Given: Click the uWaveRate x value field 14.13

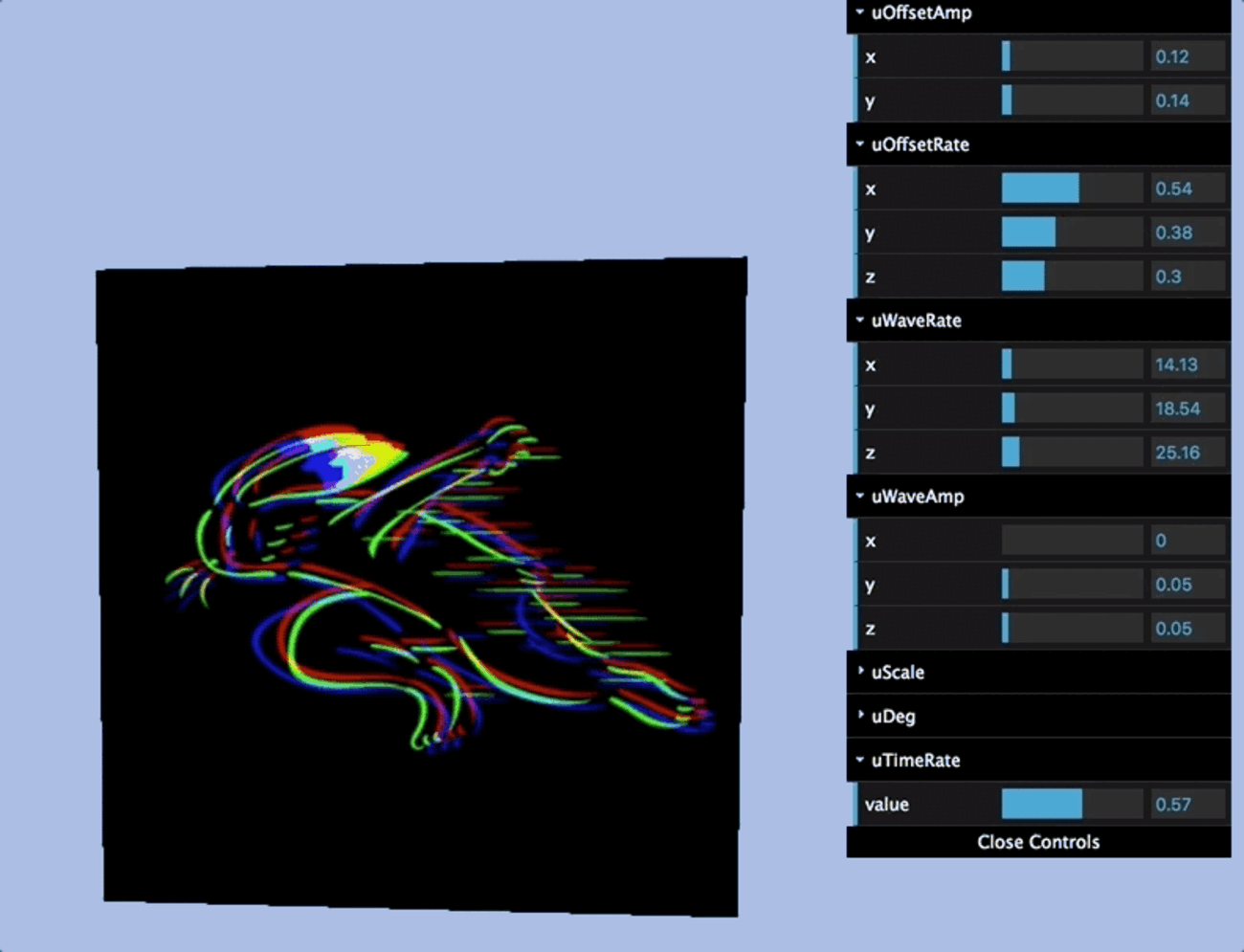Looking at the screenshot, I should 1187,365.
